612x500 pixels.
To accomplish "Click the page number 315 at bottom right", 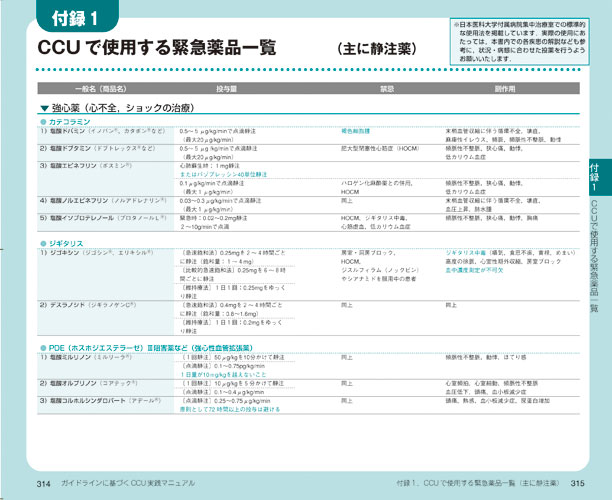I will pos(575,483).
